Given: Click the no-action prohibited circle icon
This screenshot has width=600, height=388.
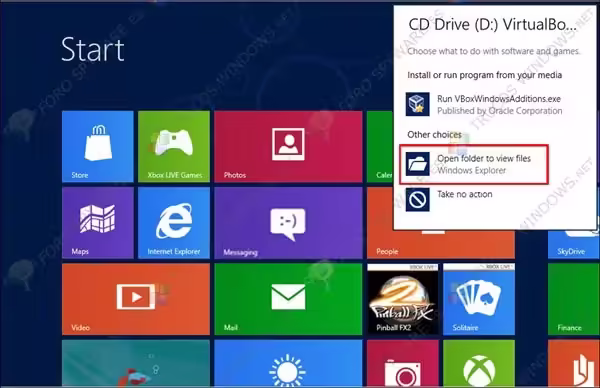Looking at the screenshot, I should pyautogui.click(x=417, y=200).
